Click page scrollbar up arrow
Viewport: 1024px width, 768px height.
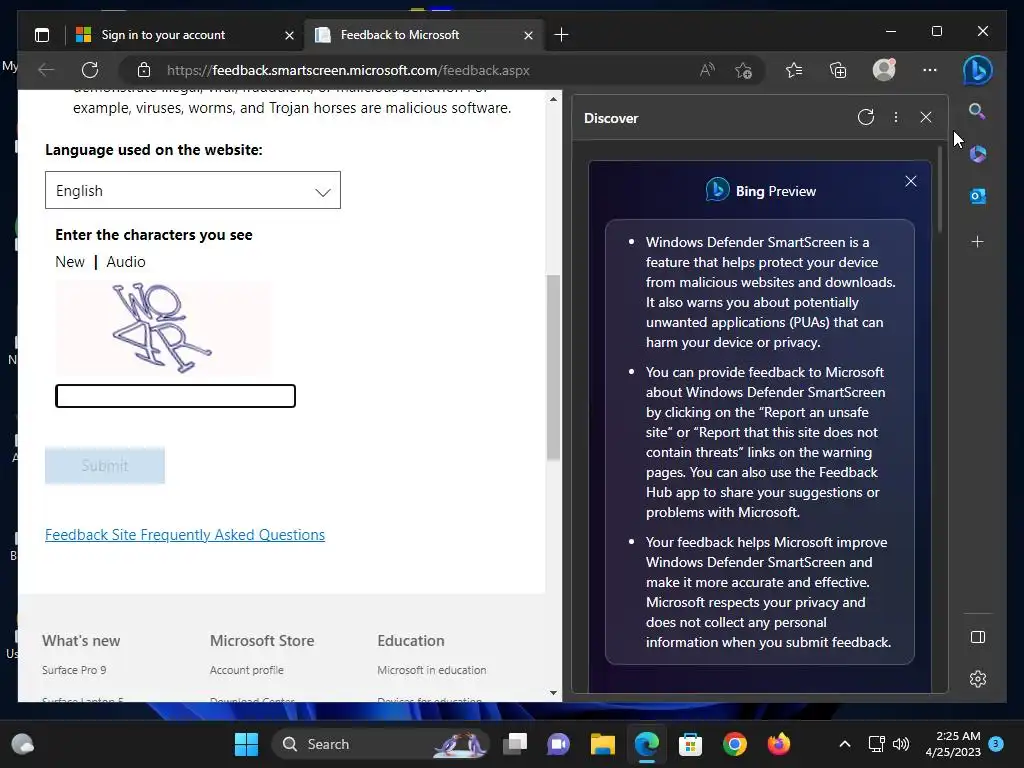(553, 99)
